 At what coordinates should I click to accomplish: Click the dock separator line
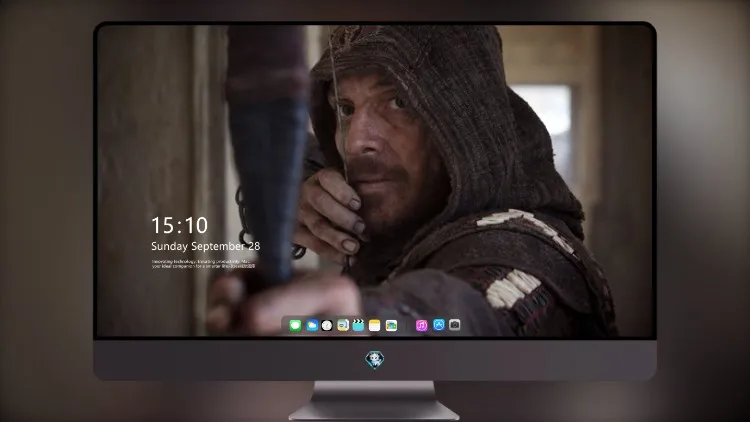[x=407, y=325]
